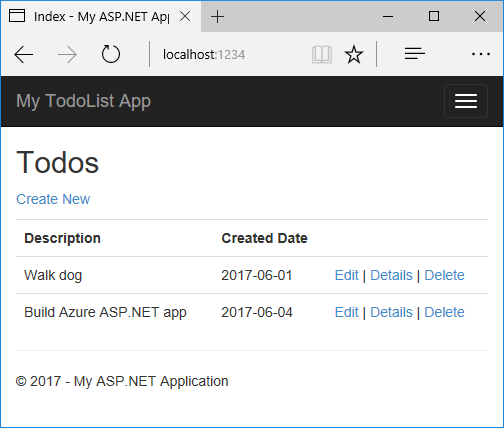The height and width of the screenshot is (428, 504).
Task: Click the Created Date column header
Action: click(x=265, y=238)
